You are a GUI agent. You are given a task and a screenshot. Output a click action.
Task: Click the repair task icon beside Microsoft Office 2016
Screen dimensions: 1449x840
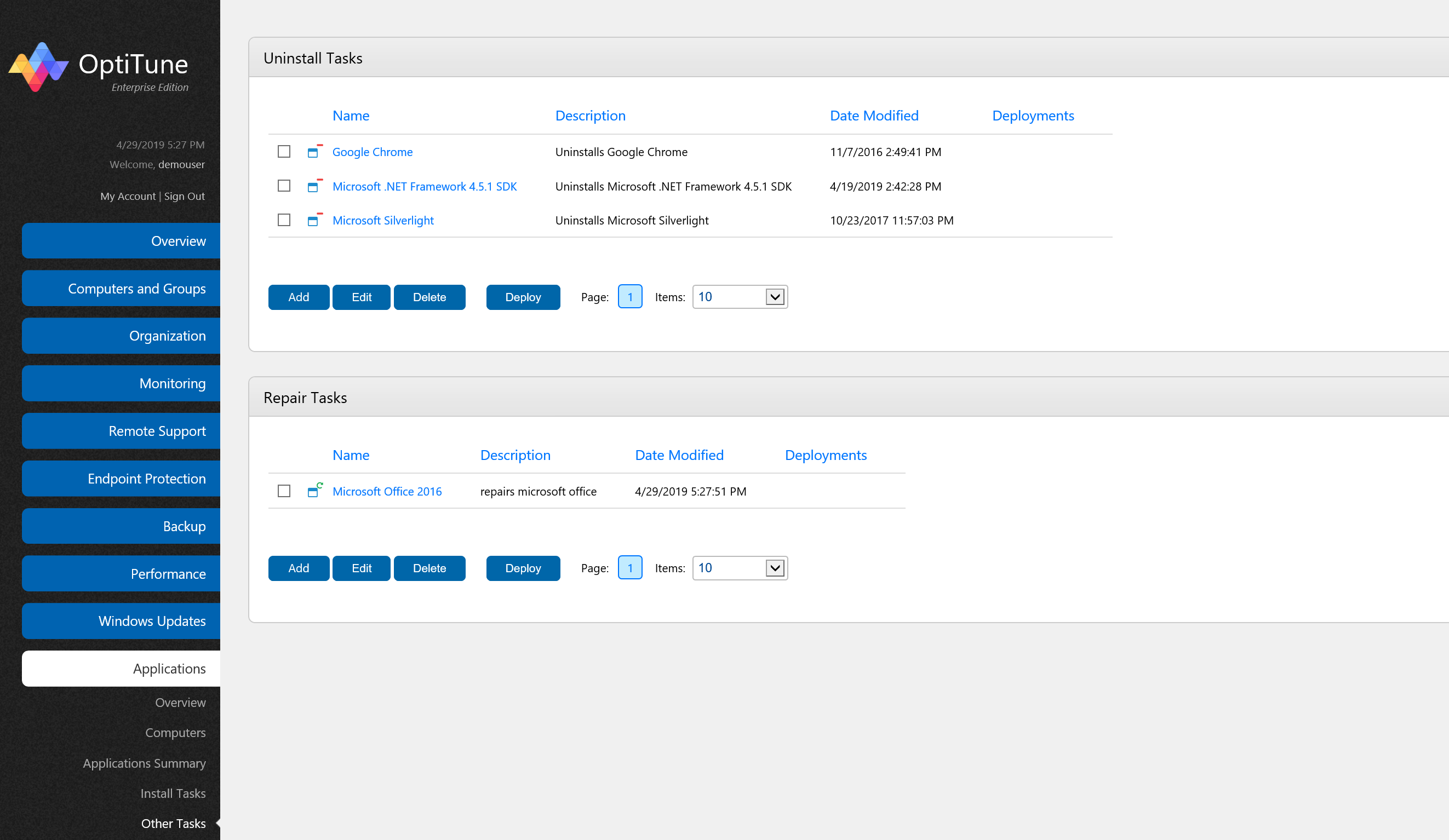point(315,491)
